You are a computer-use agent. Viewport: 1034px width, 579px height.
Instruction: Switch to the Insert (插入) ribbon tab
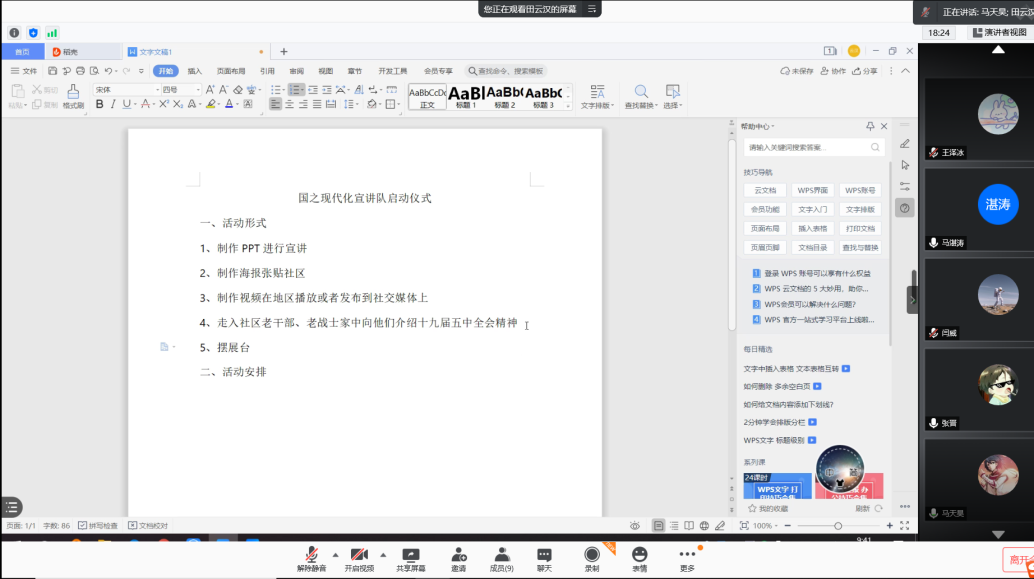[x=195, y=71]
